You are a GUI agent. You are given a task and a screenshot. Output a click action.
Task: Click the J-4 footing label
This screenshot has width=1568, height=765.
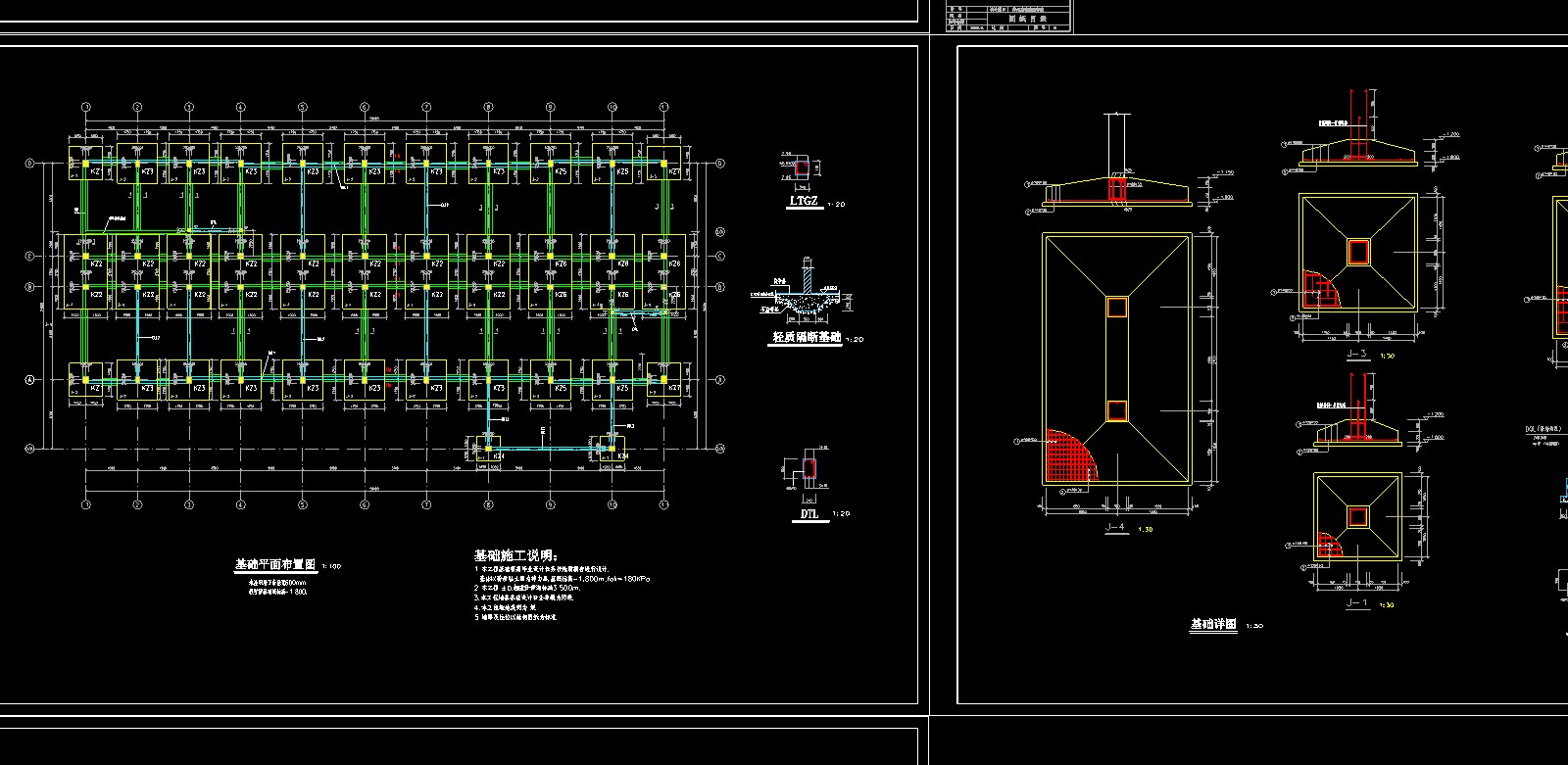1115,527
